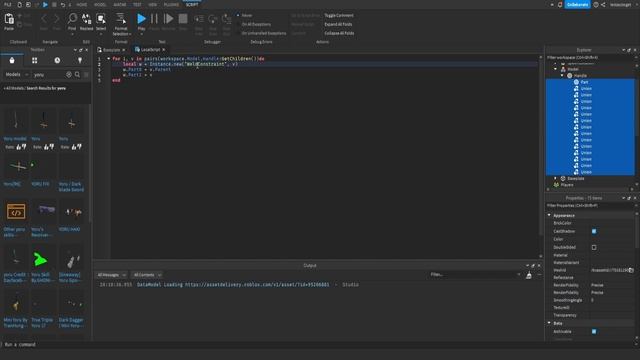640x360 pixels.
Task: Click the share icon beside Collaborate
Action: 603,4
